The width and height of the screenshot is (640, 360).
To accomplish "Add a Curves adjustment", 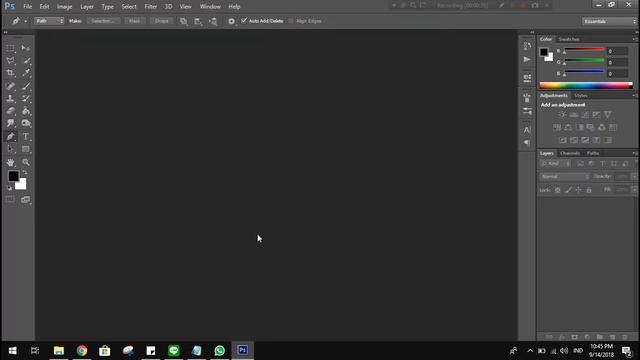I will point(585,115).
